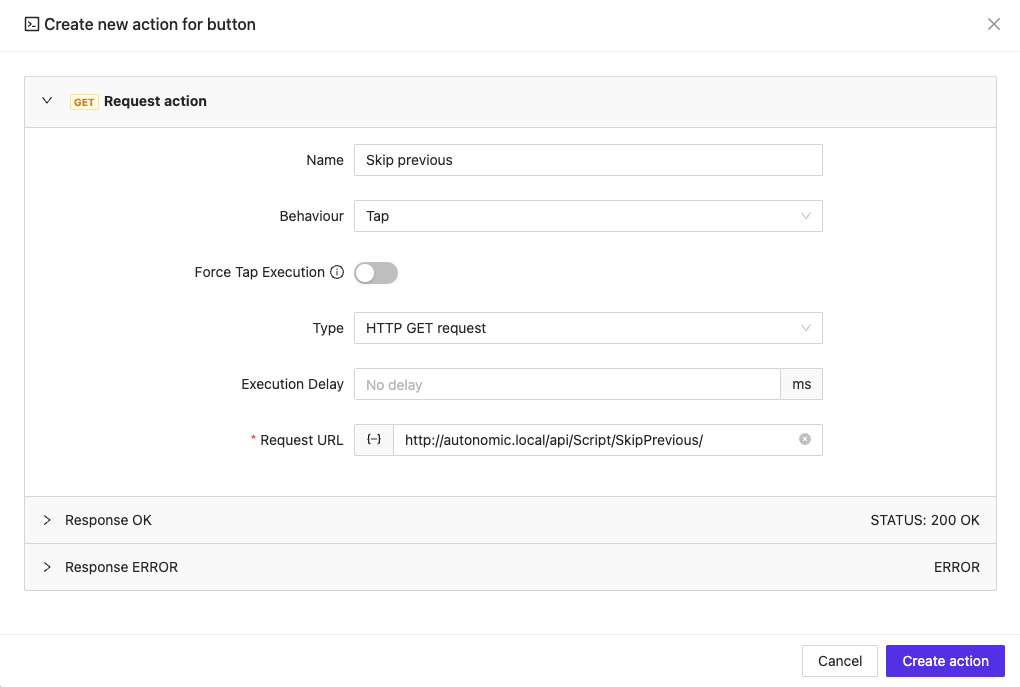Click the Cancel button
Screen dimensions: 1020x687
[839, 661]
